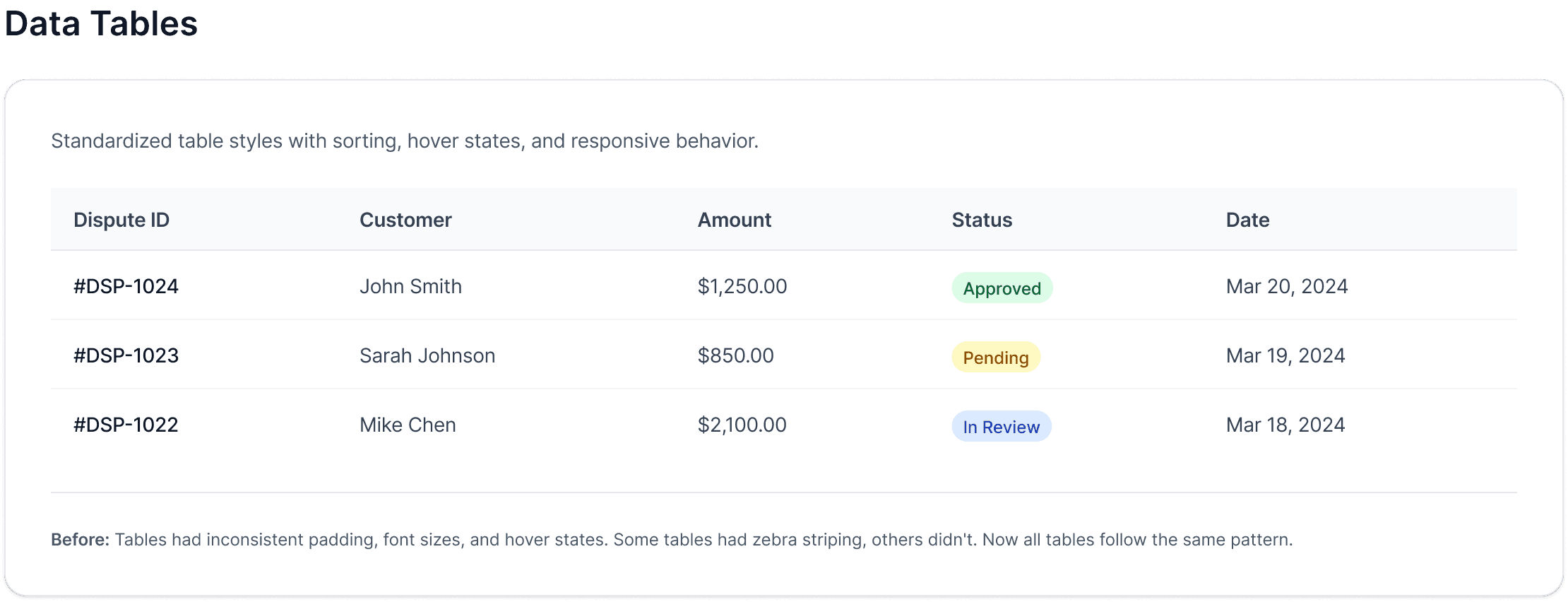Select customer Sarah Johnson cell
The height and width of the screenshot is (602, 1568).
click(427, 355)
